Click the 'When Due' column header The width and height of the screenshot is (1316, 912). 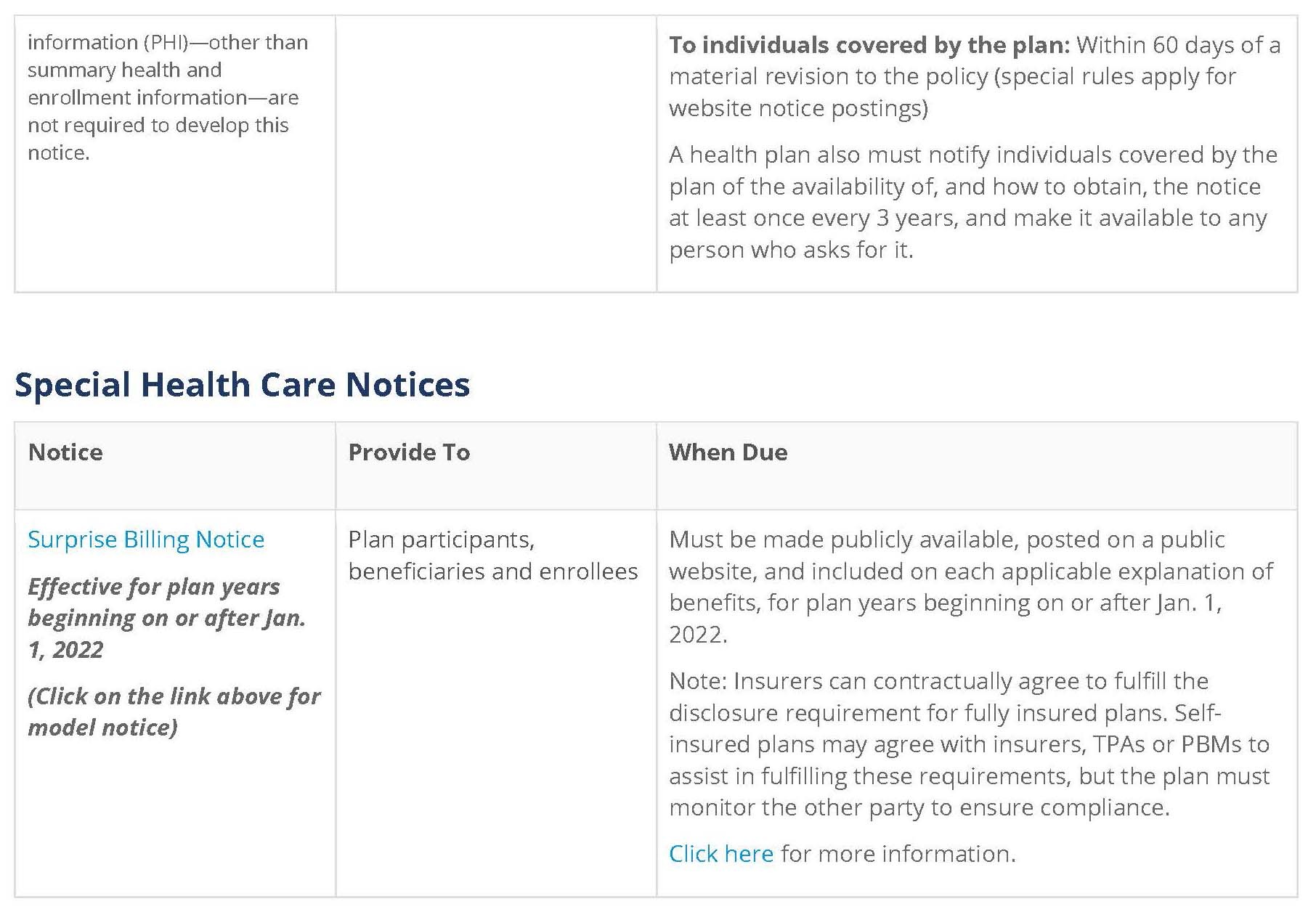pyautogui.click(x=728, y=452)
